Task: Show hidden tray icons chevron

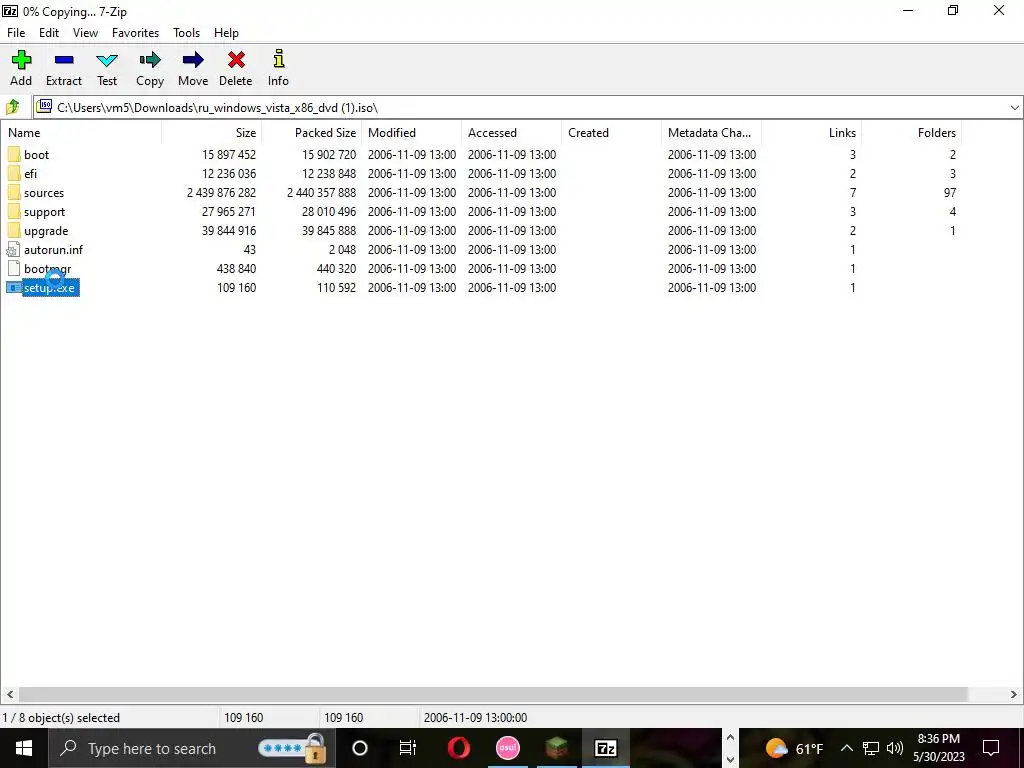Action: 846,748
